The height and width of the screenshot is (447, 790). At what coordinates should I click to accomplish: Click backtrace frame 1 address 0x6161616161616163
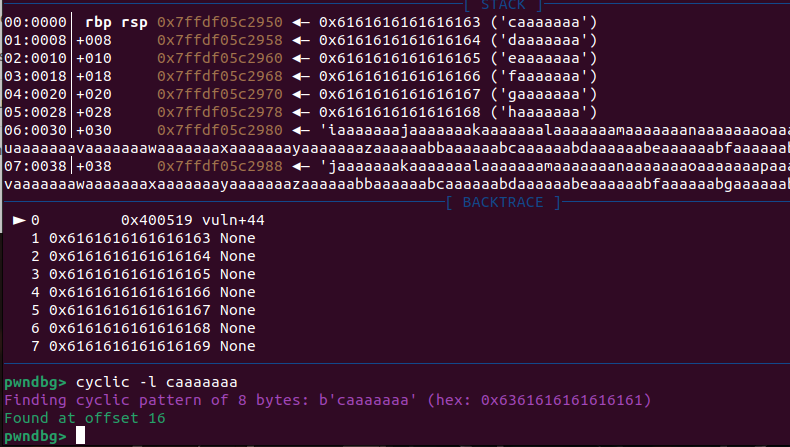pyautogui.click(x=130, y=238)
